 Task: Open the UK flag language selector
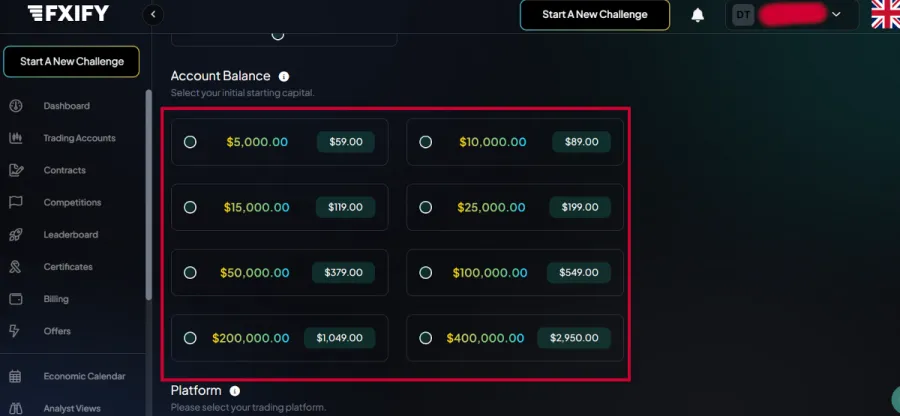point(885,14)
